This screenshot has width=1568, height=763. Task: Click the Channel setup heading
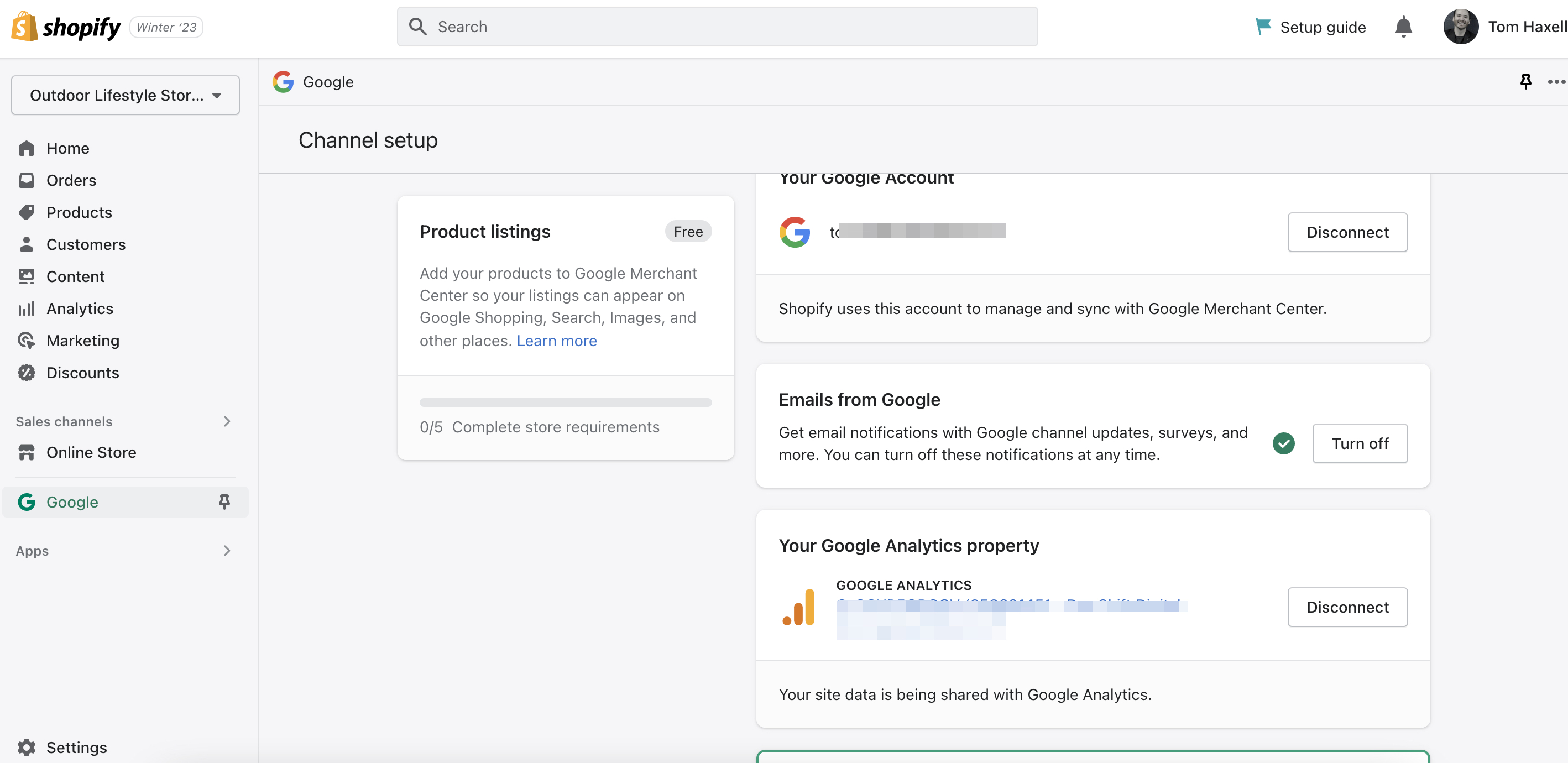[368, 140]
